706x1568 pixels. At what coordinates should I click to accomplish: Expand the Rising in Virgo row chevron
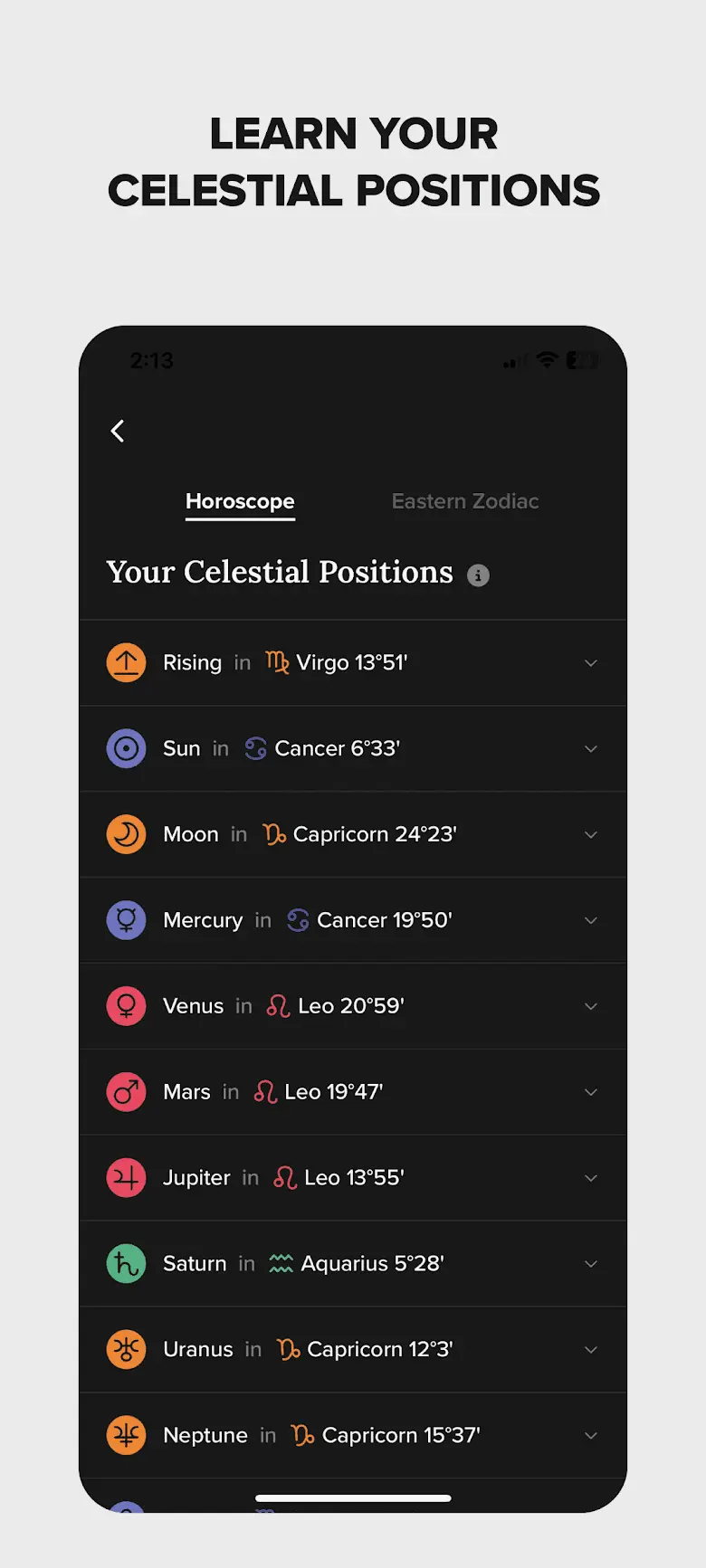tap(591, 663)
